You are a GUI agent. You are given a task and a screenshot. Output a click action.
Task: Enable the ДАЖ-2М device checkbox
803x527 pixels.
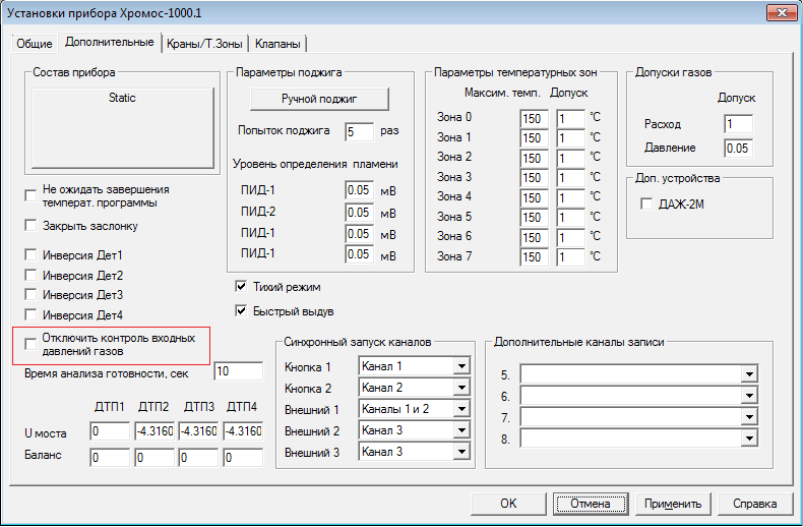click(646, 204)
